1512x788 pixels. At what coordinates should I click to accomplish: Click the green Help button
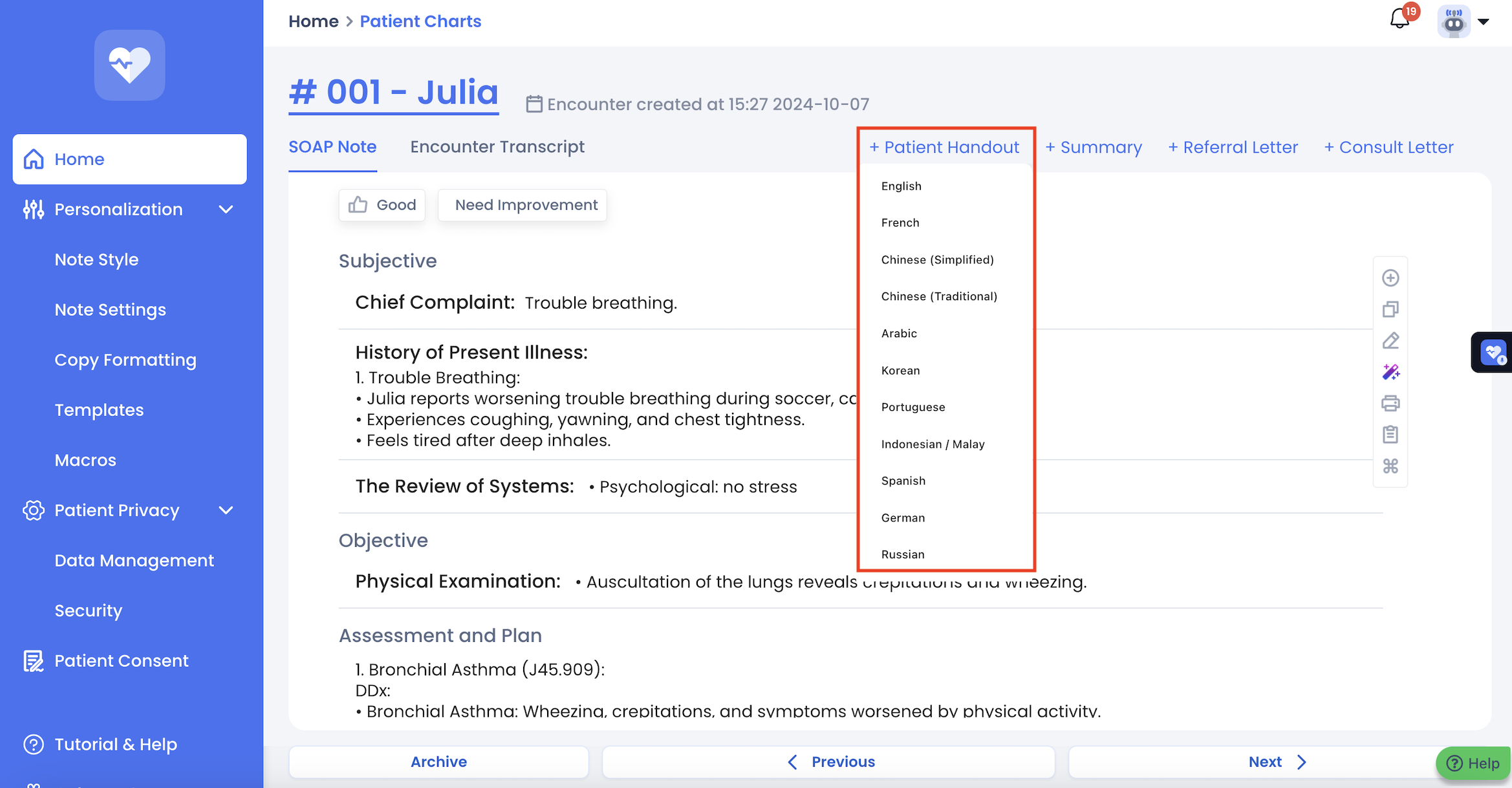[1473, 763]
